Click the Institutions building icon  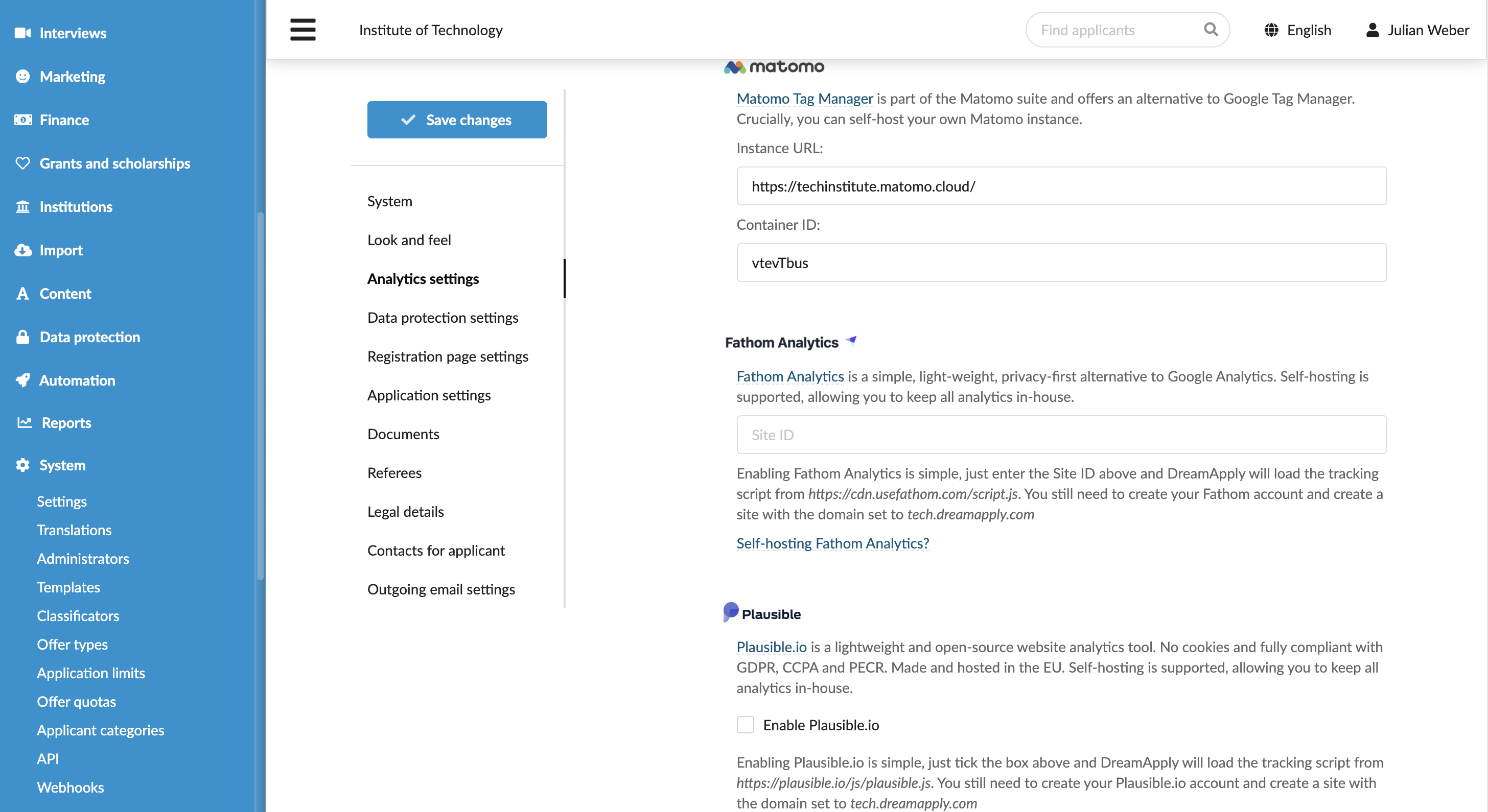click(x=22, y=207)
